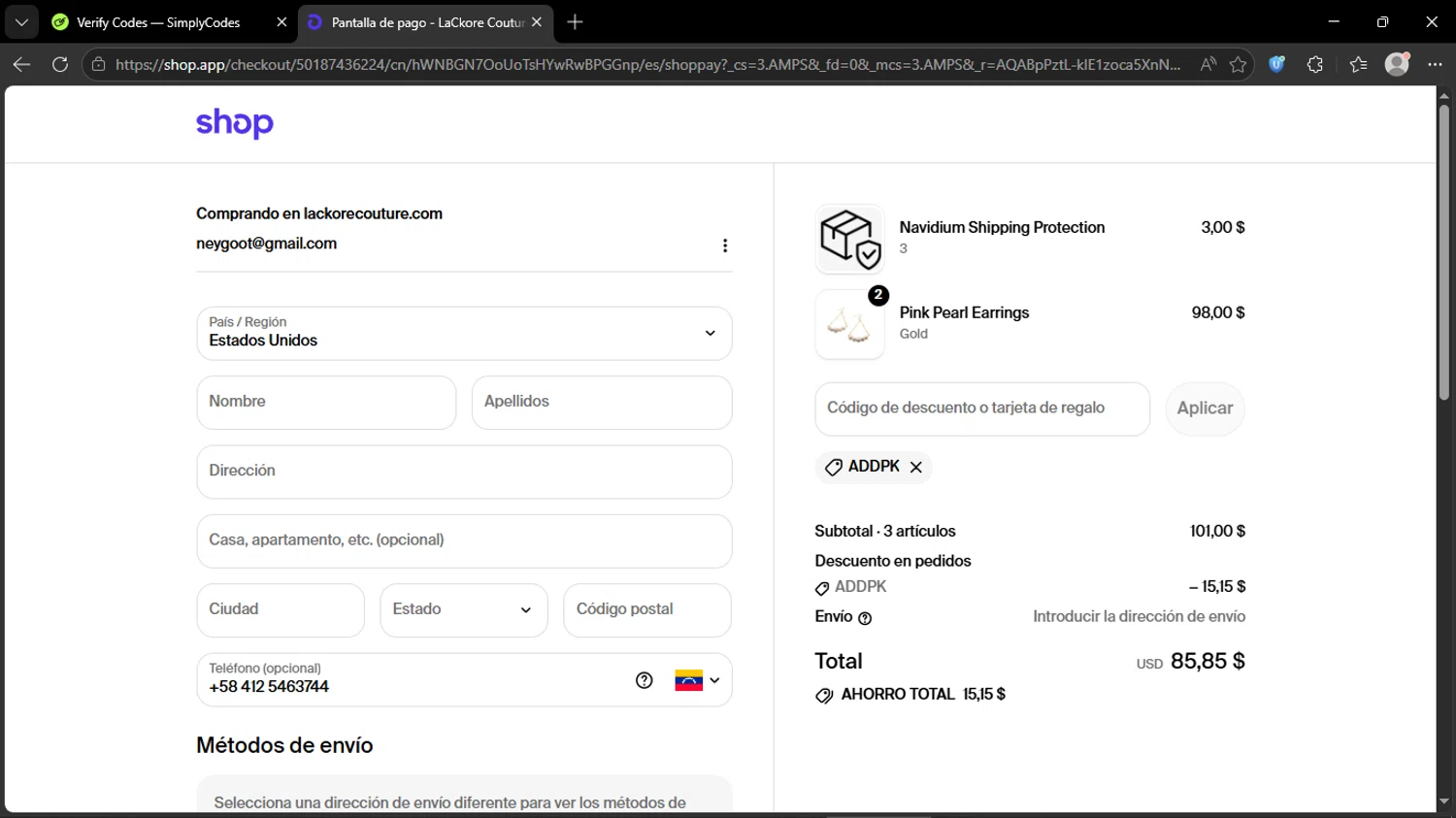Refresh the checkout page
The width and height of the screenshot is (1456, 818).
(60, 64)
